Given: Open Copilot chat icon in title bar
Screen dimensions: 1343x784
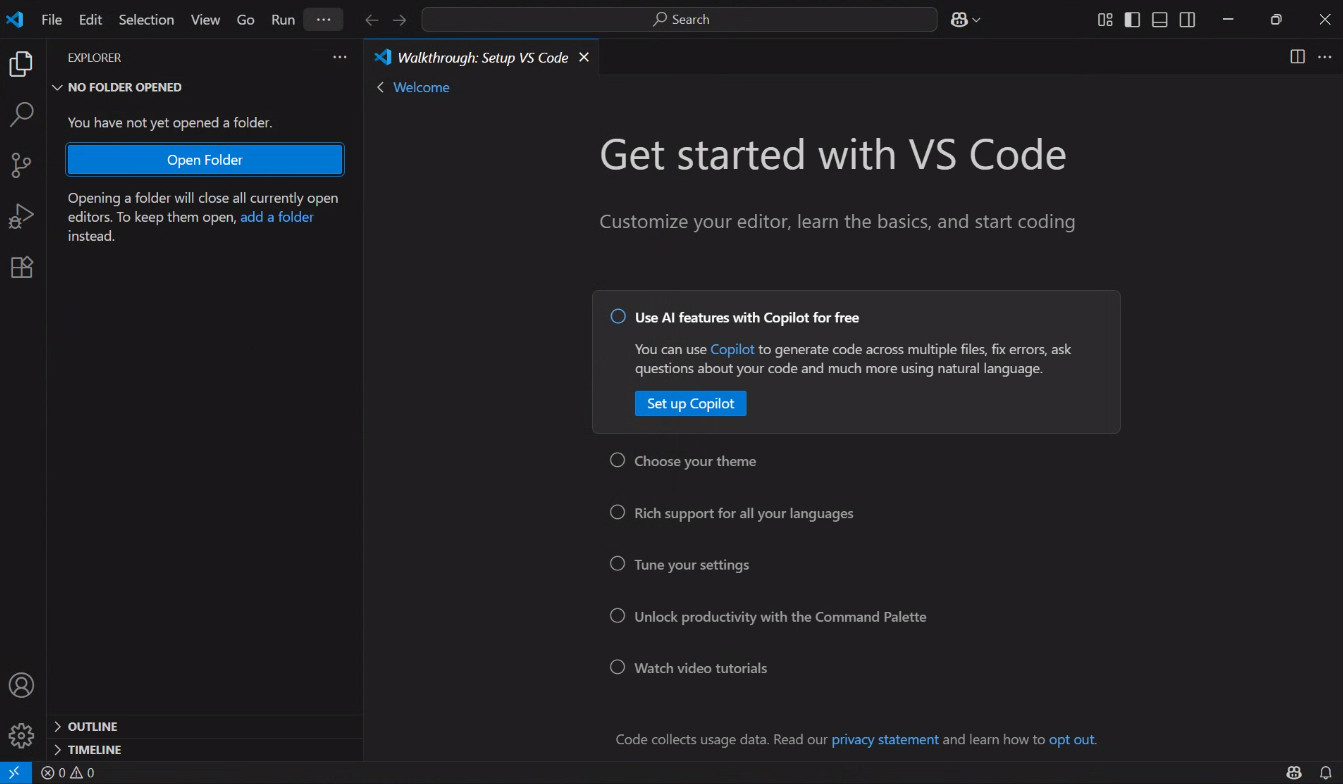Looking at the screenshot, I should coord(959,19).
